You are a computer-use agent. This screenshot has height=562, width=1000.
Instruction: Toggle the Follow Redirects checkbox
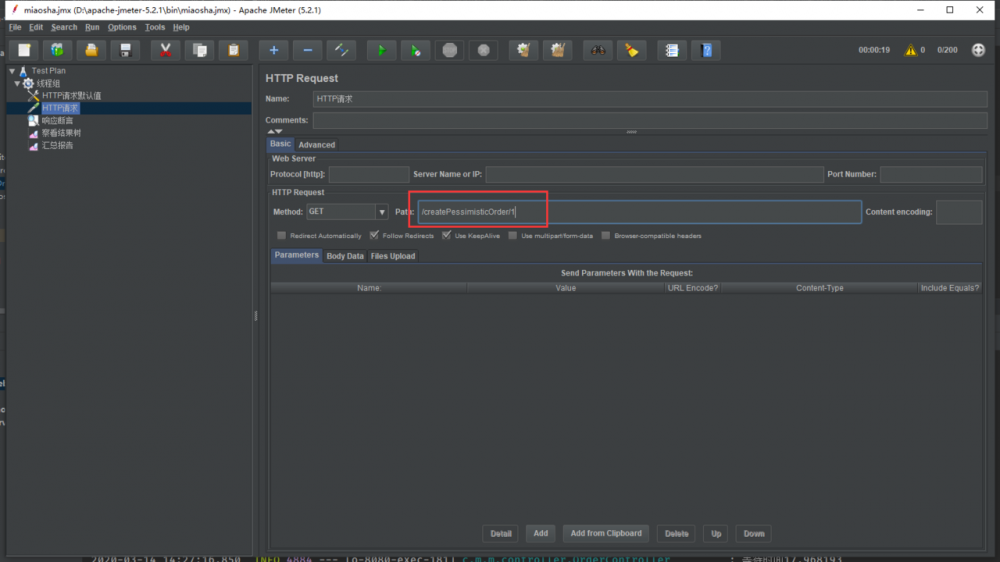(x=374, y=236)
